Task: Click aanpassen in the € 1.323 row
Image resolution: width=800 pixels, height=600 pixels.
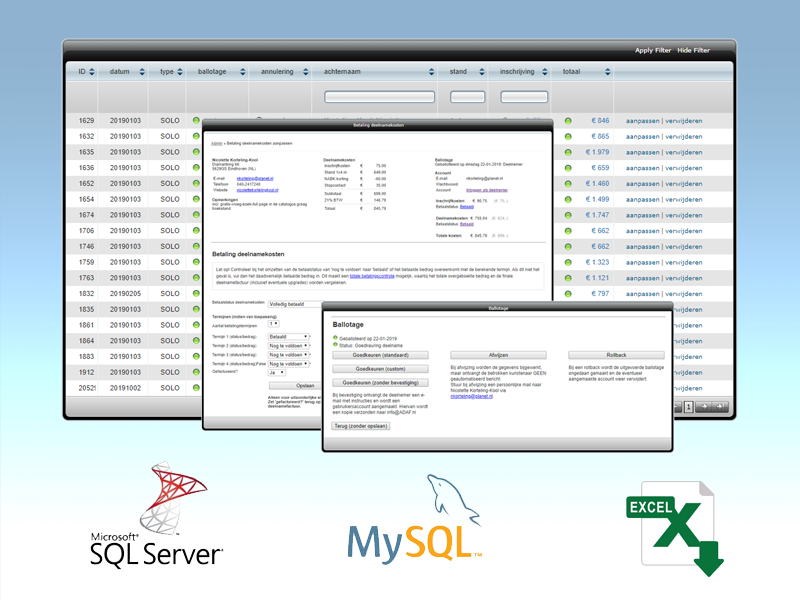Action: pyautogui.click(x=643, y=263)
